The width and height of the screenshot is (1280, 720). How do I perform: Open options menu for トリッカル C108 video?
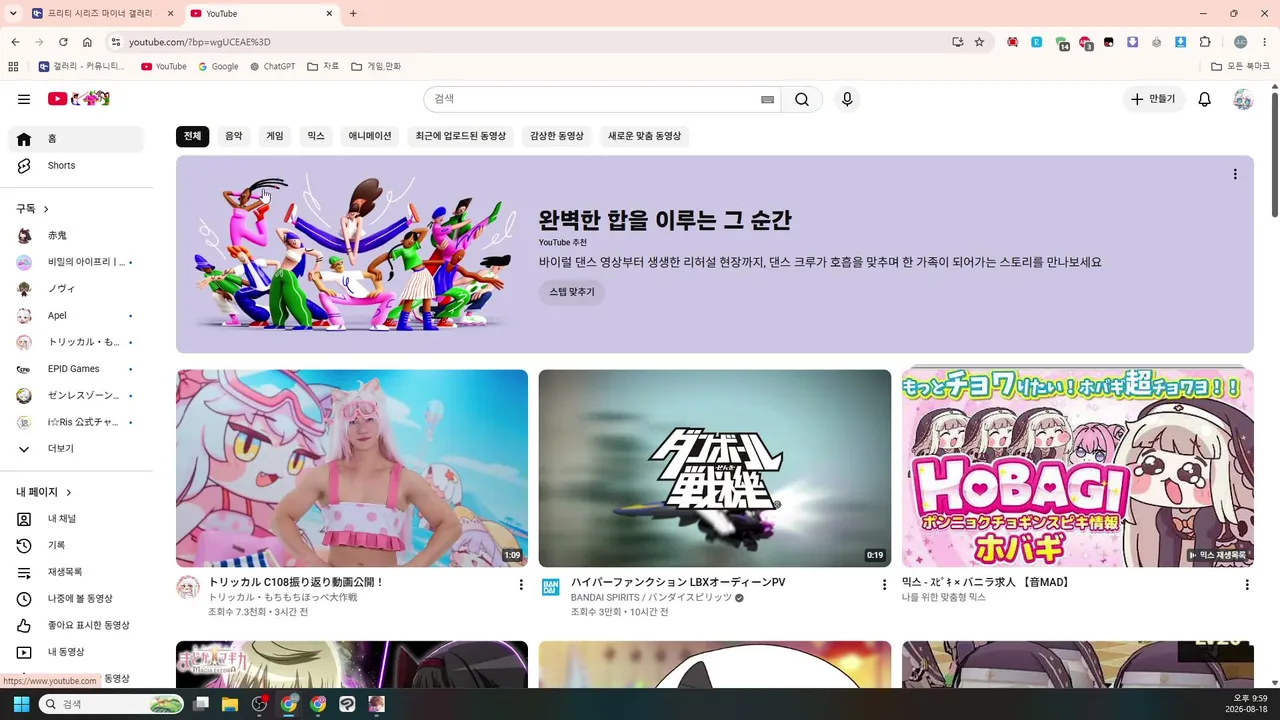point(521,584)
